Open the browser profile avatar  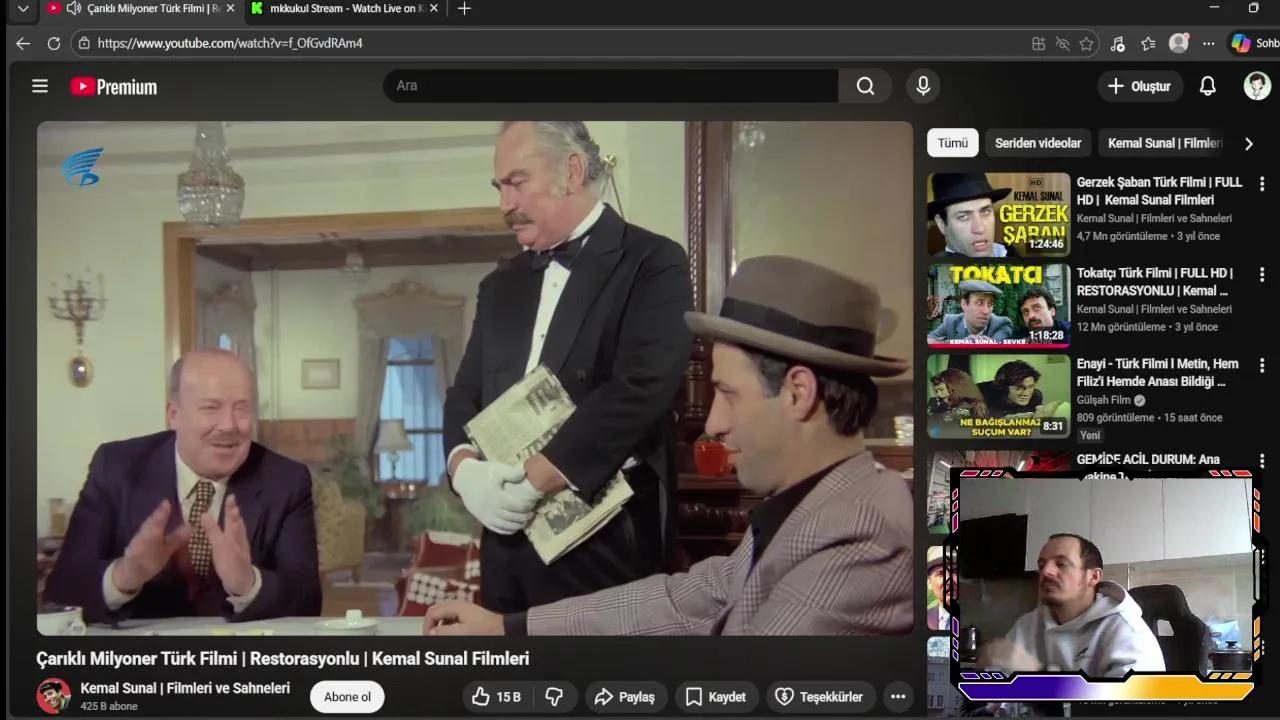pos(1179,44)
